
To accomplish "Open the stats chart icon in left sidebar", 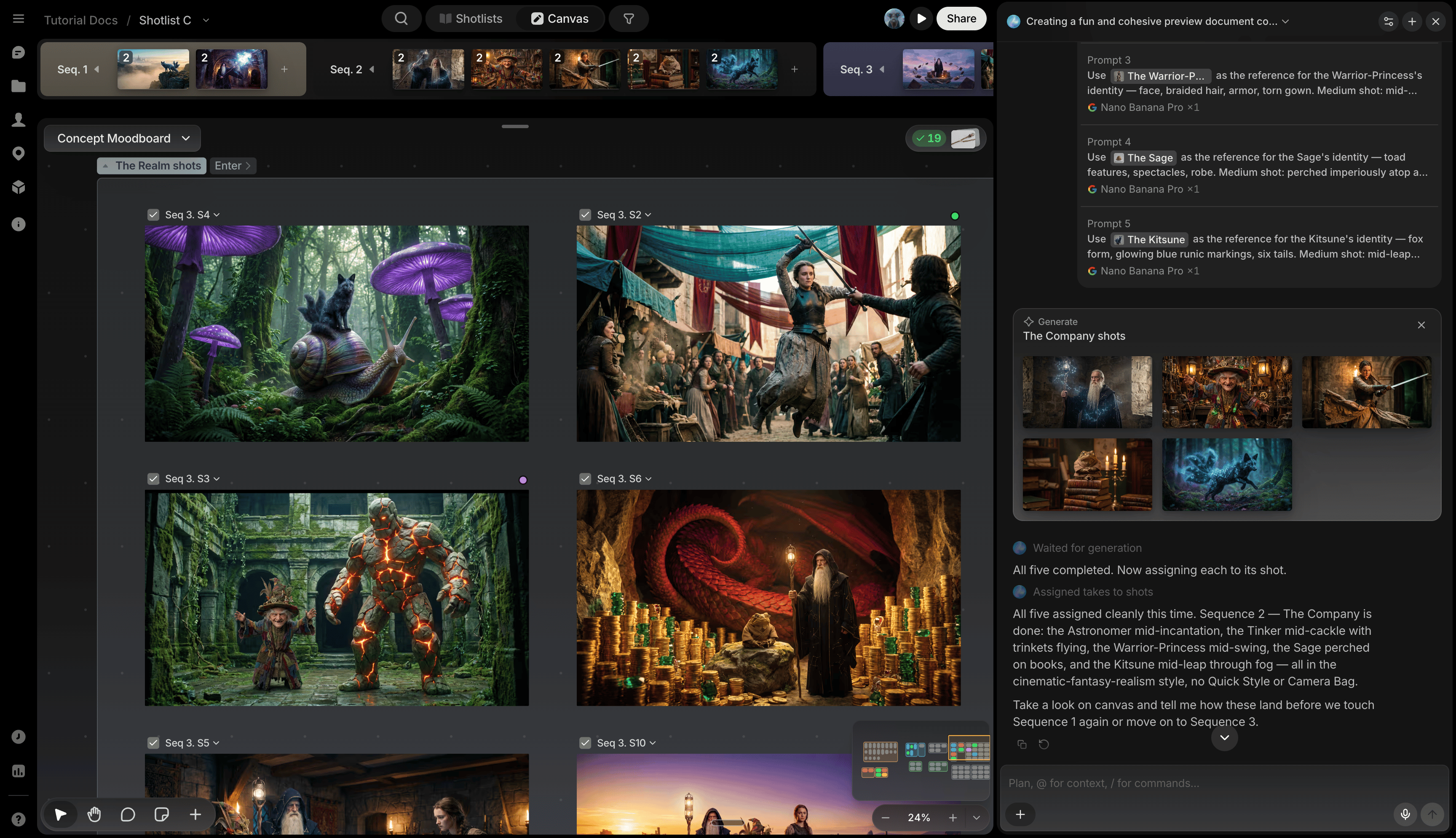I will 19,771.
